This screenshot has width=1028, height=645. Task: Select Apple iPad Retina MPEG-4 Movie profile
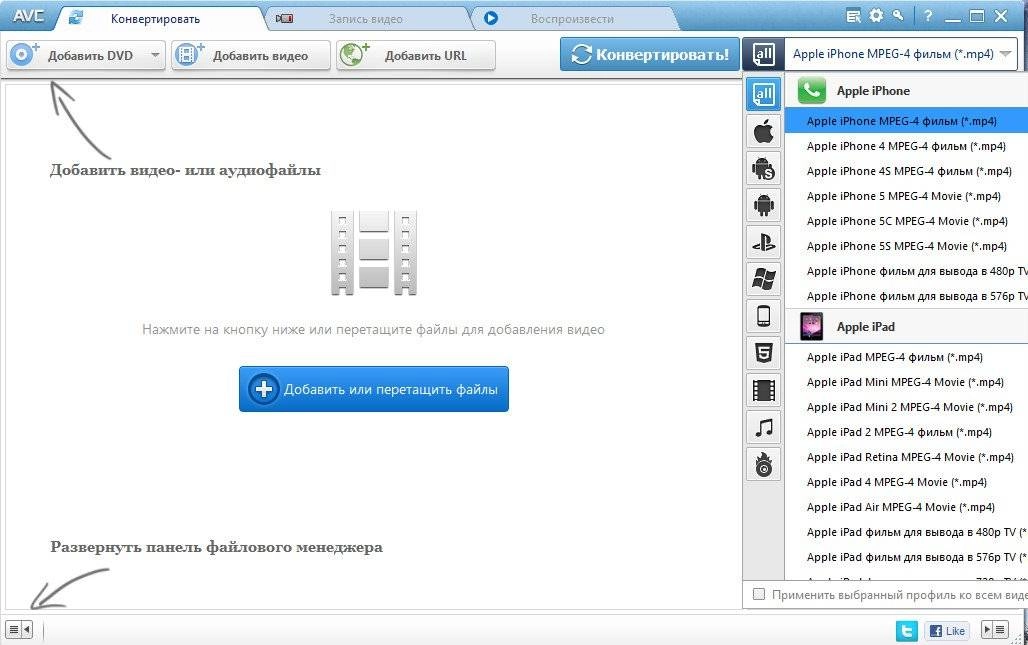(906, 457)
